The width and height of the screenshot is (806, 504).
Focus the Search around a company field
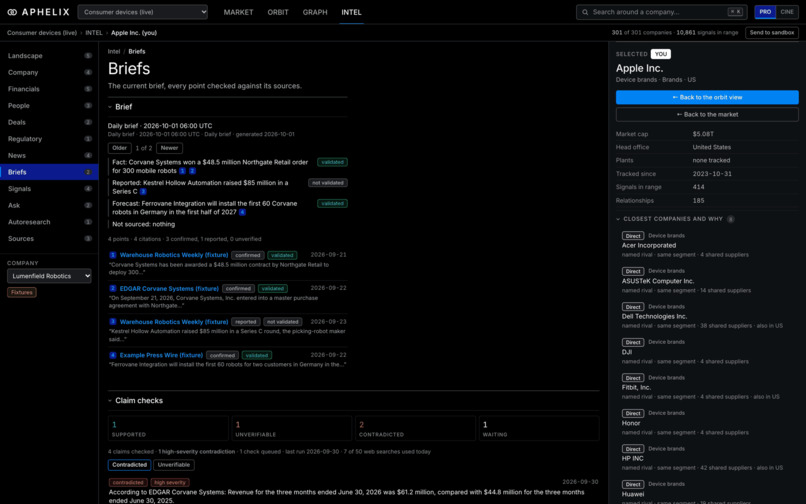pyautogui.click(x=661, y=12)
